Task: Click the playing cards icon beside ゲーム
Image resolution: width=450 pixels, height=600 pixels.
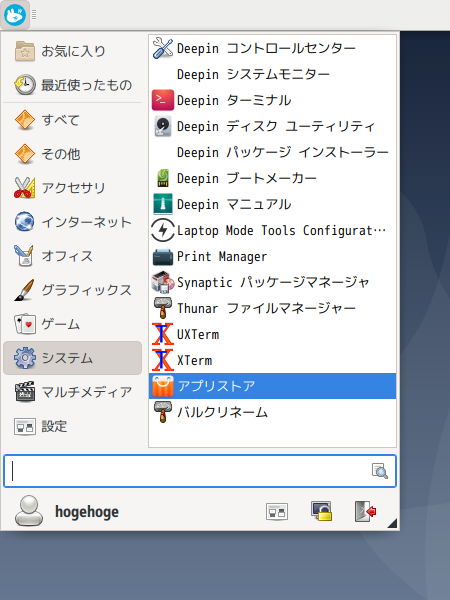Action: tap(24, 324)
